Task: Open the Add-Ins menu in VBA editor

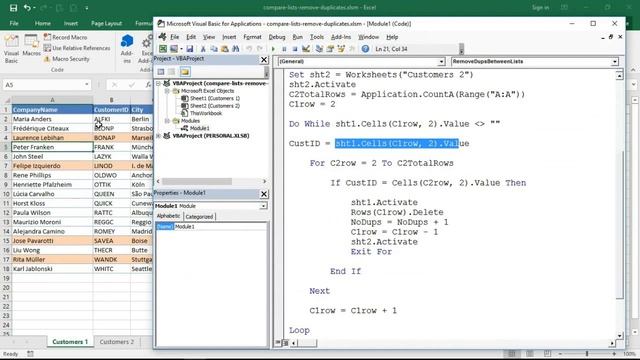Action: (x=341, y=37)
